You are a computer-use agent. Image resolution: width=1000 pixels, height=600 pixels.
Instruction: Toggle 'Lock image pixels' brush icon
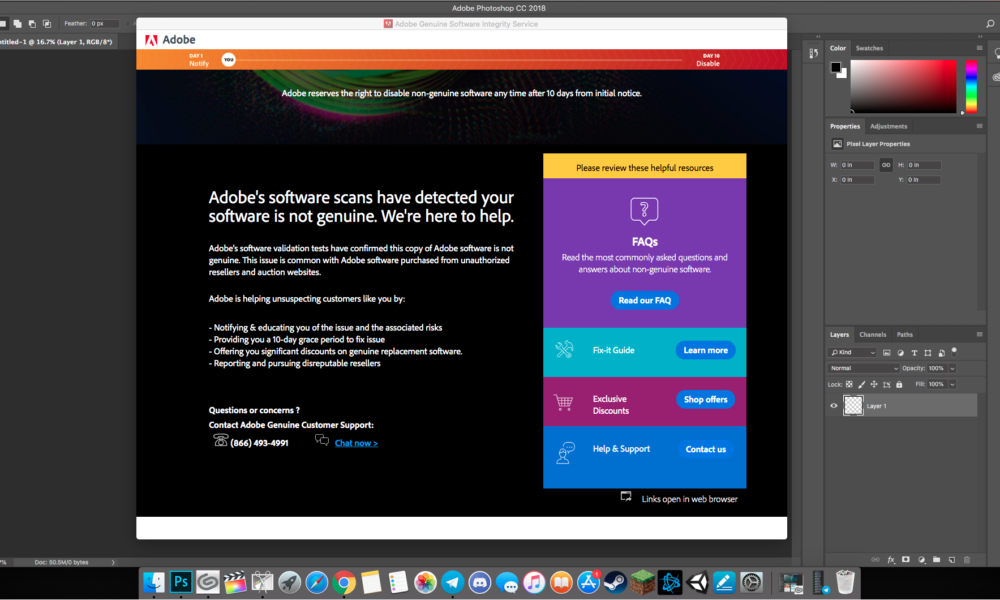tap(861, 384)
